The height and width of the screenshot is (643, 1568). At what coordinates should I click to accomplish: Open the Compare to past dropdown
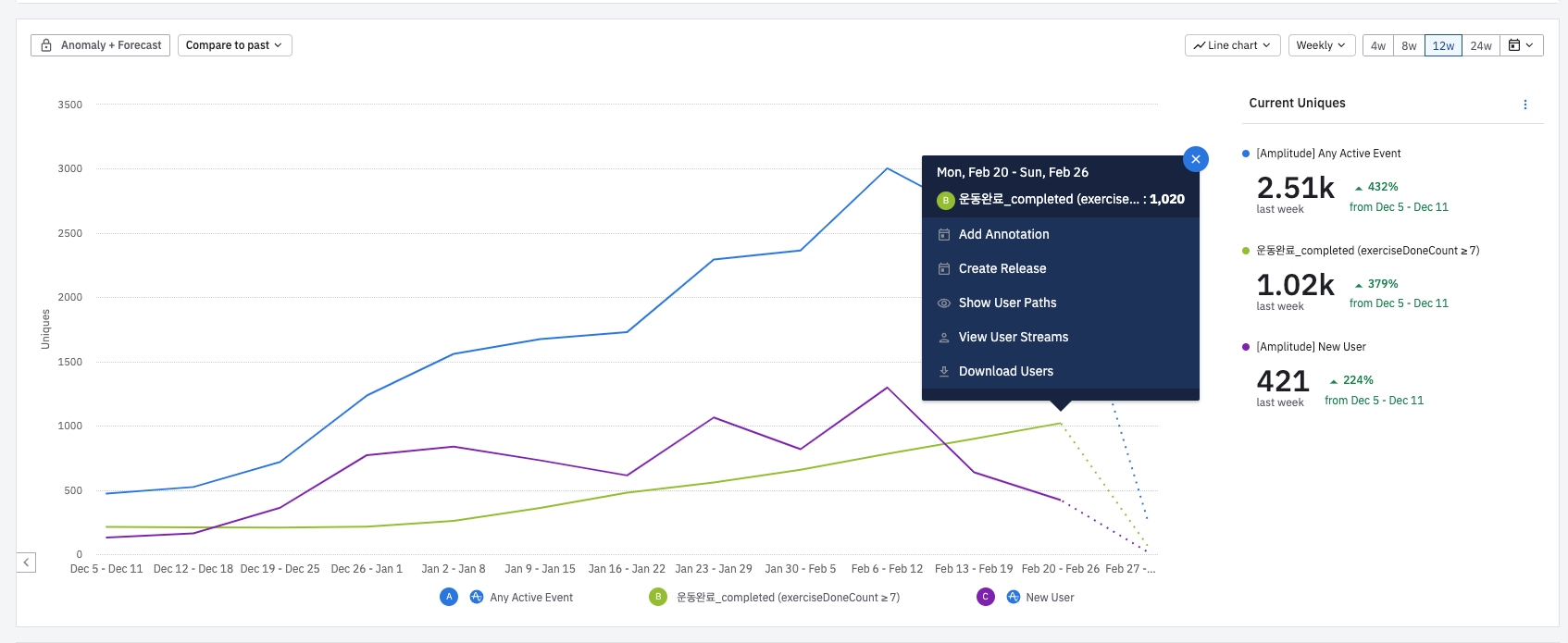[234, 45]
